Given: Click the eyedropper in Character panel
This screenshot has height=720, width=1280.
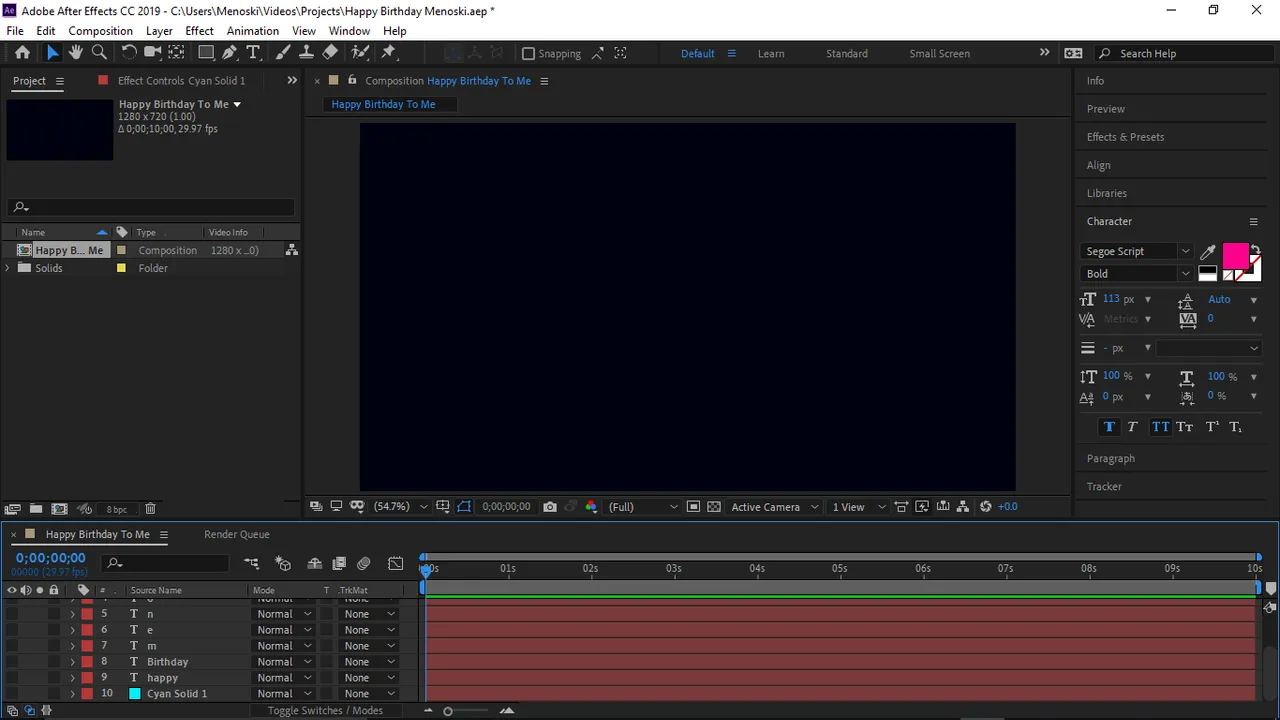Looking at the screenshot, I should [x=1207, y=252].
